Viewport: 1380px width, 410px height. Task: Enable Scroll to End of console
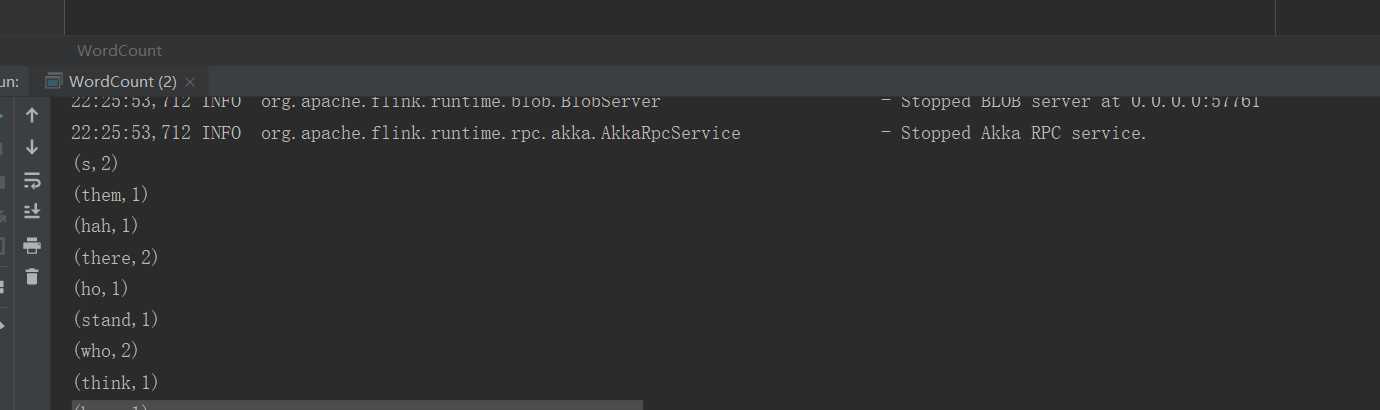tap(32, 212)
